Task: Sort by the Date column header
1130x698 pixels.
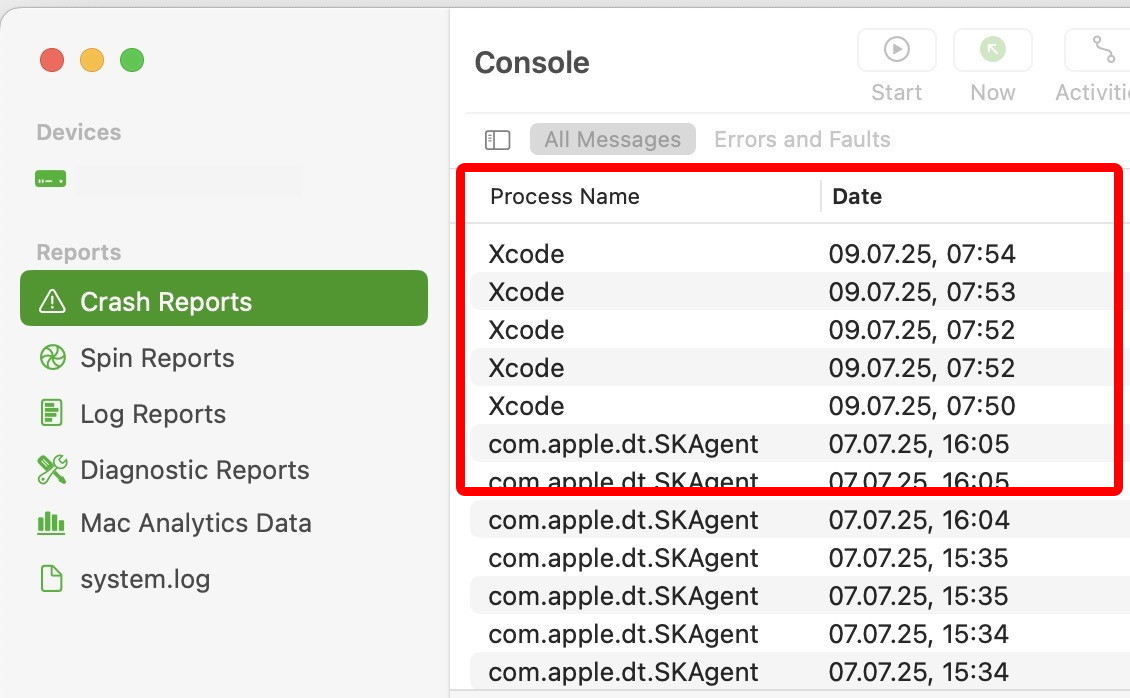Action: pyautogui.click(x=857, y=196)
